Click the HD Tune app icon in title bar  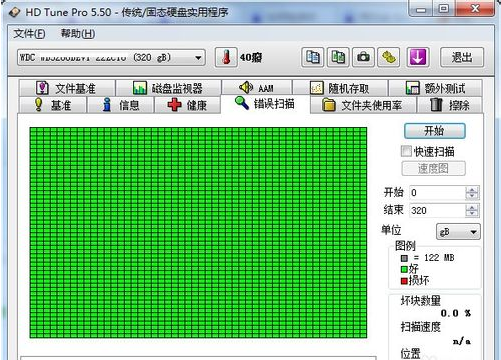15,12
